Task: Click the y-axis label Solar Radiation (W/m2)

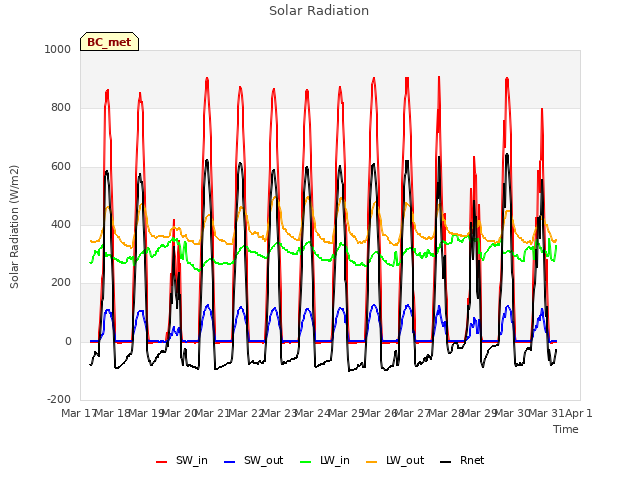Action: 14,227
